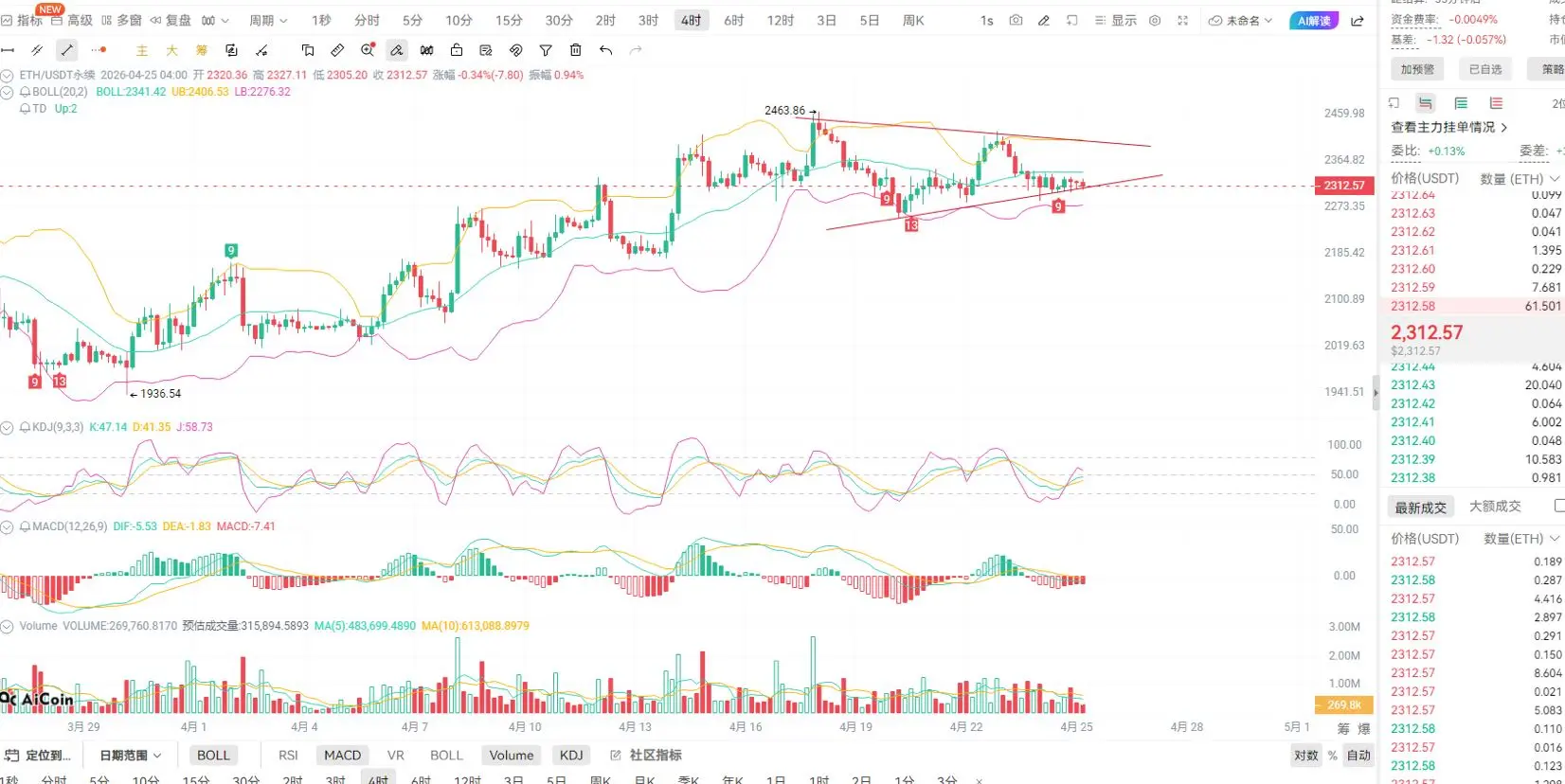Select the trend line drawing tool
This screenshot has width=1565, height=784.
click(66, 50)
